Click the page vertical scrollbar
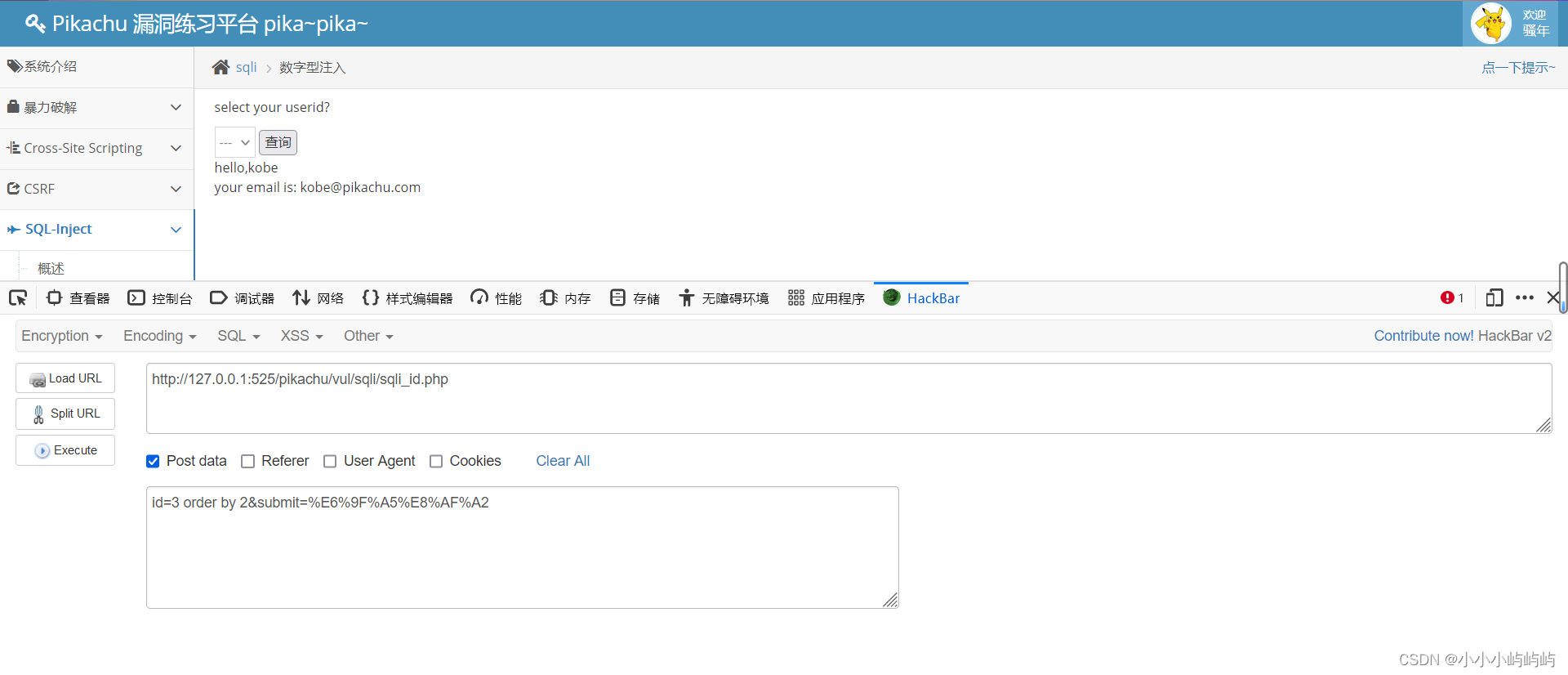 tap(1562, 288)
